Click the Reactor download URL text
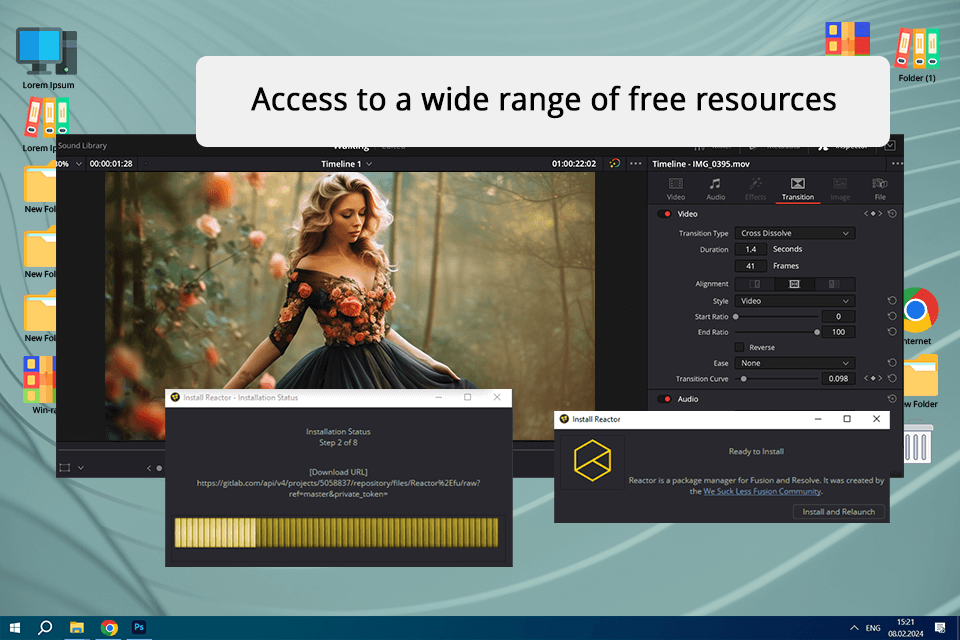Viewport: 960px width, 640px height. tap(338, 489)
